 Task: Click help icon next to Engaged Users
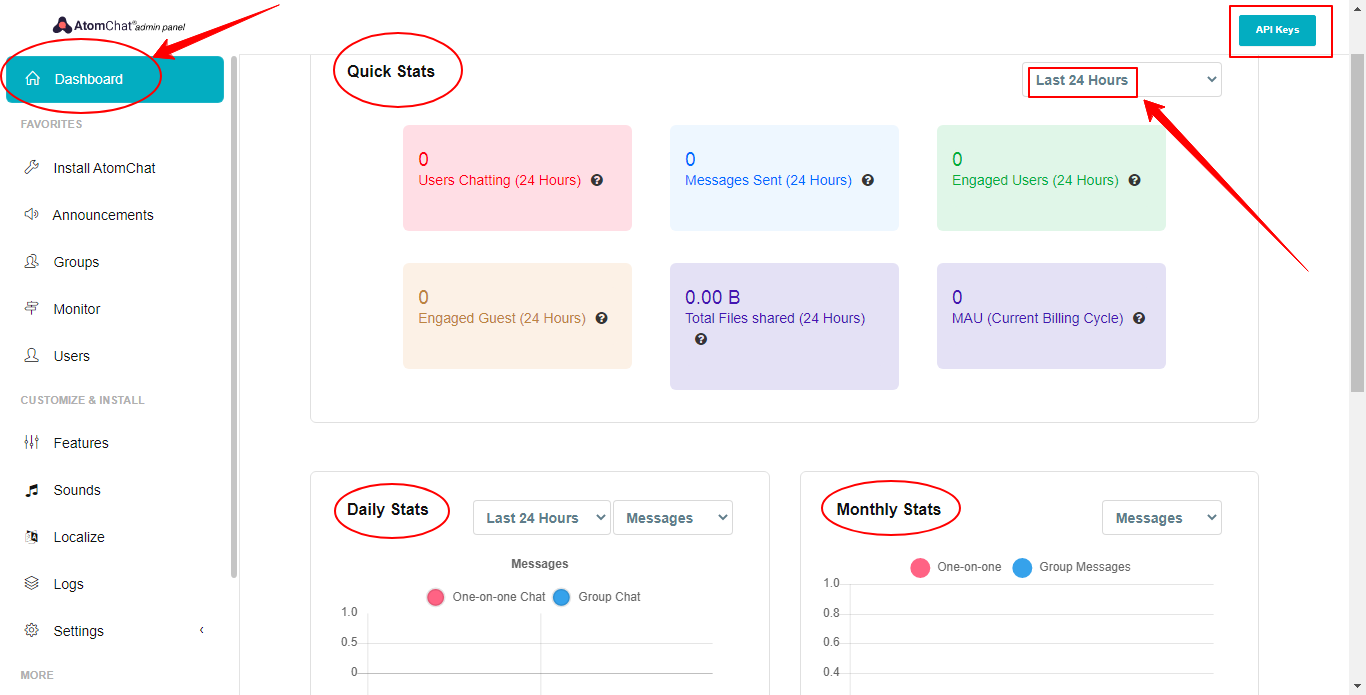(1135, 181)
